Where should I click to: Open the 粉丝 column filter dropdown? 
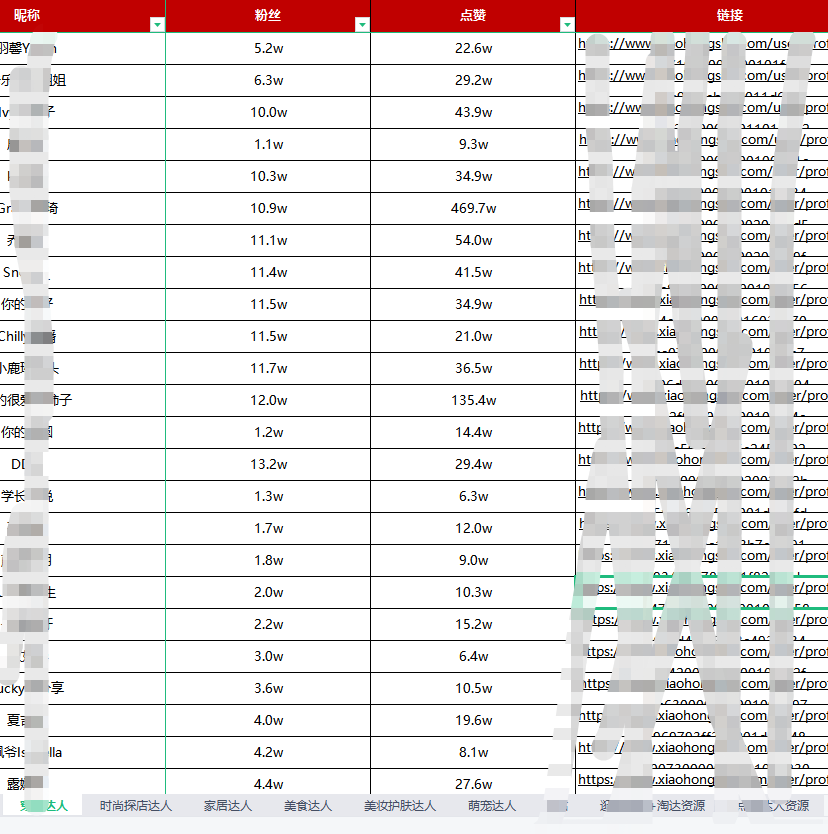pos(361,24)
